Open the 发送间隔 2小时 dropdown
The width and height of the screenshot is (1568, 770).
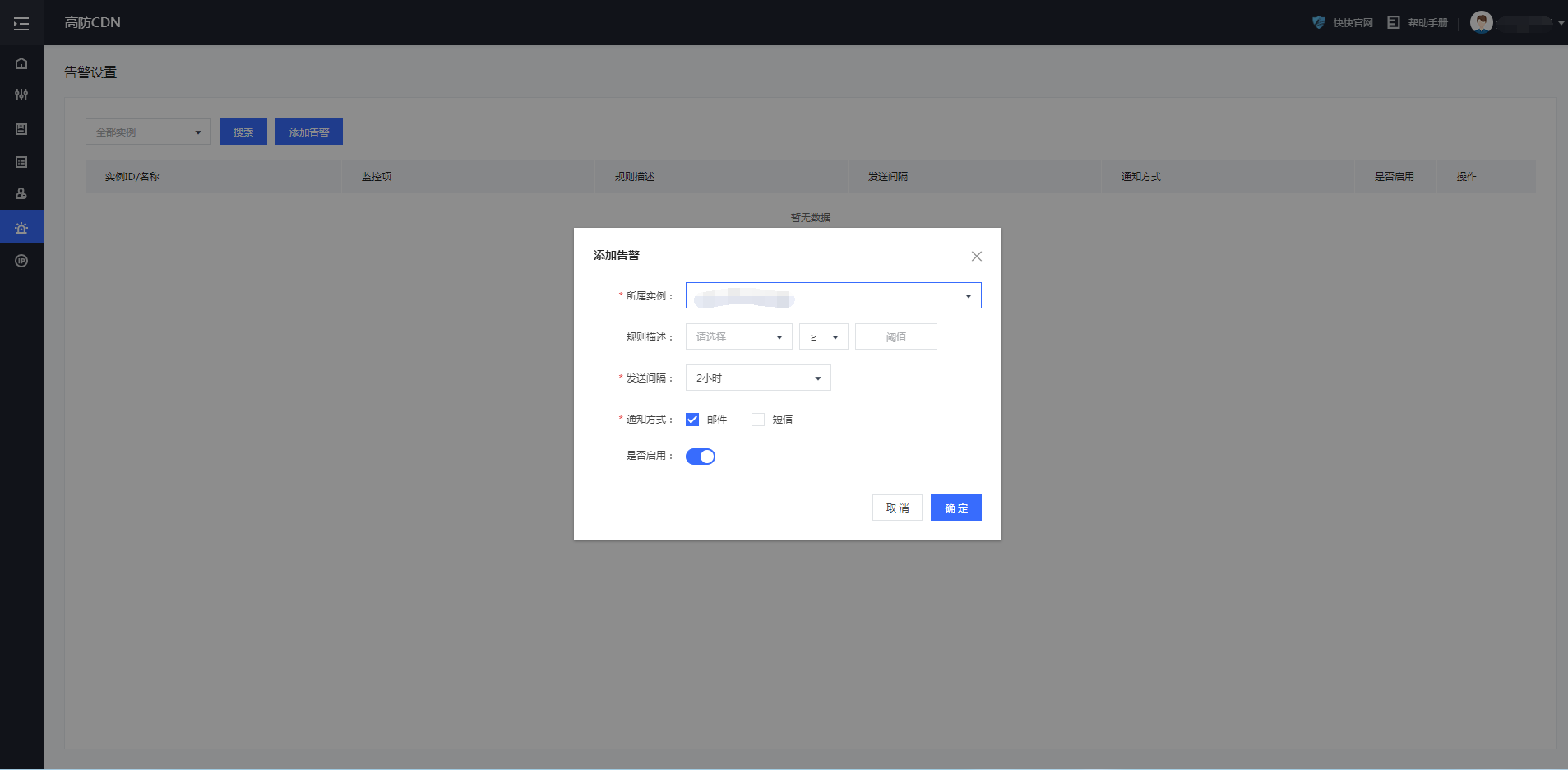click(x=757, y=378)
